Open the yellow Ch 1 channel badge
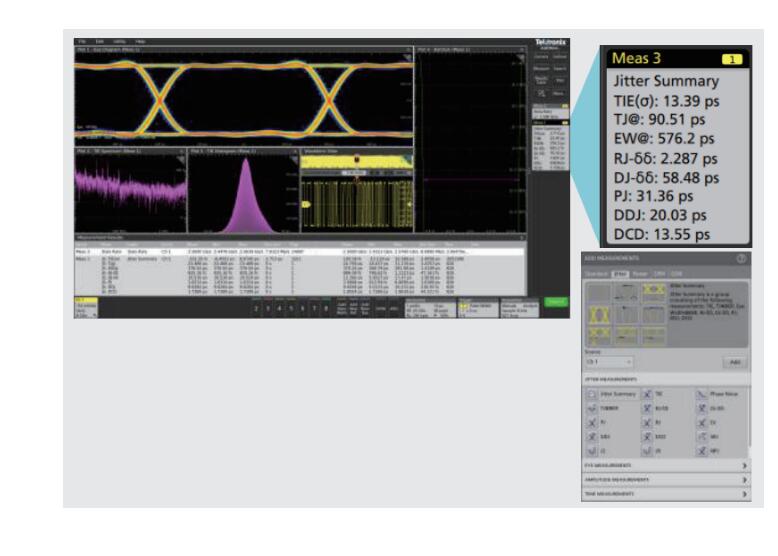The image size is (778, 556). (86, 308)
